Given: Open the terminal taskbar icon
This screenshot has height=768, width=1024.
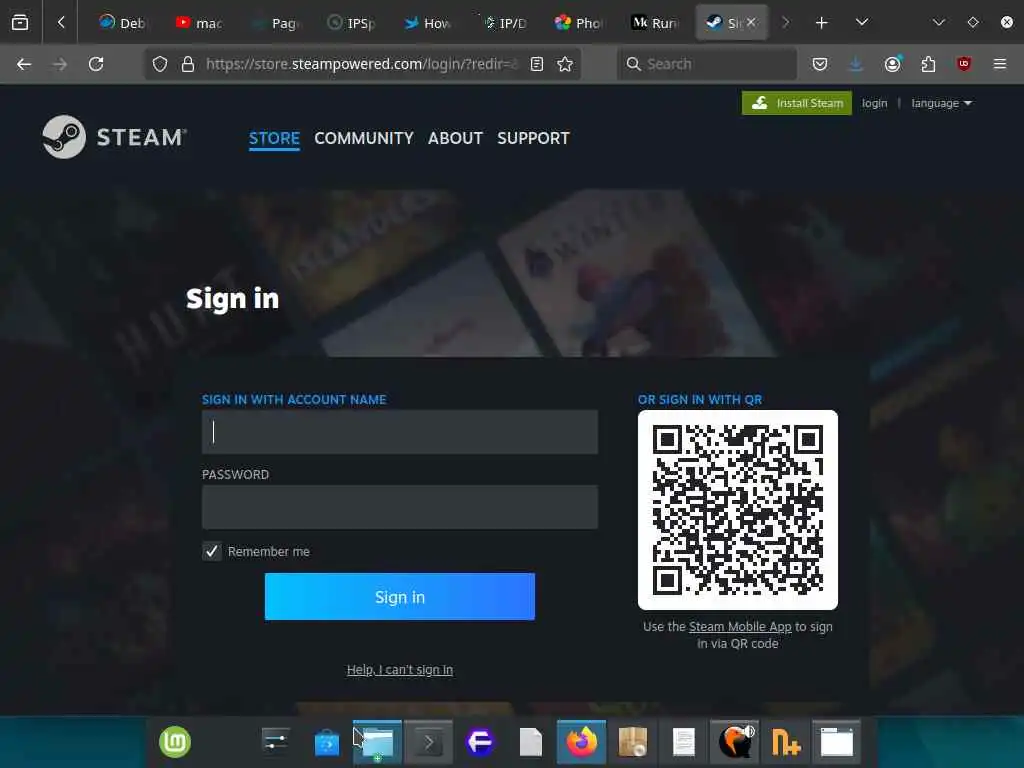Looking at the screenshot, I should point(428,742).
